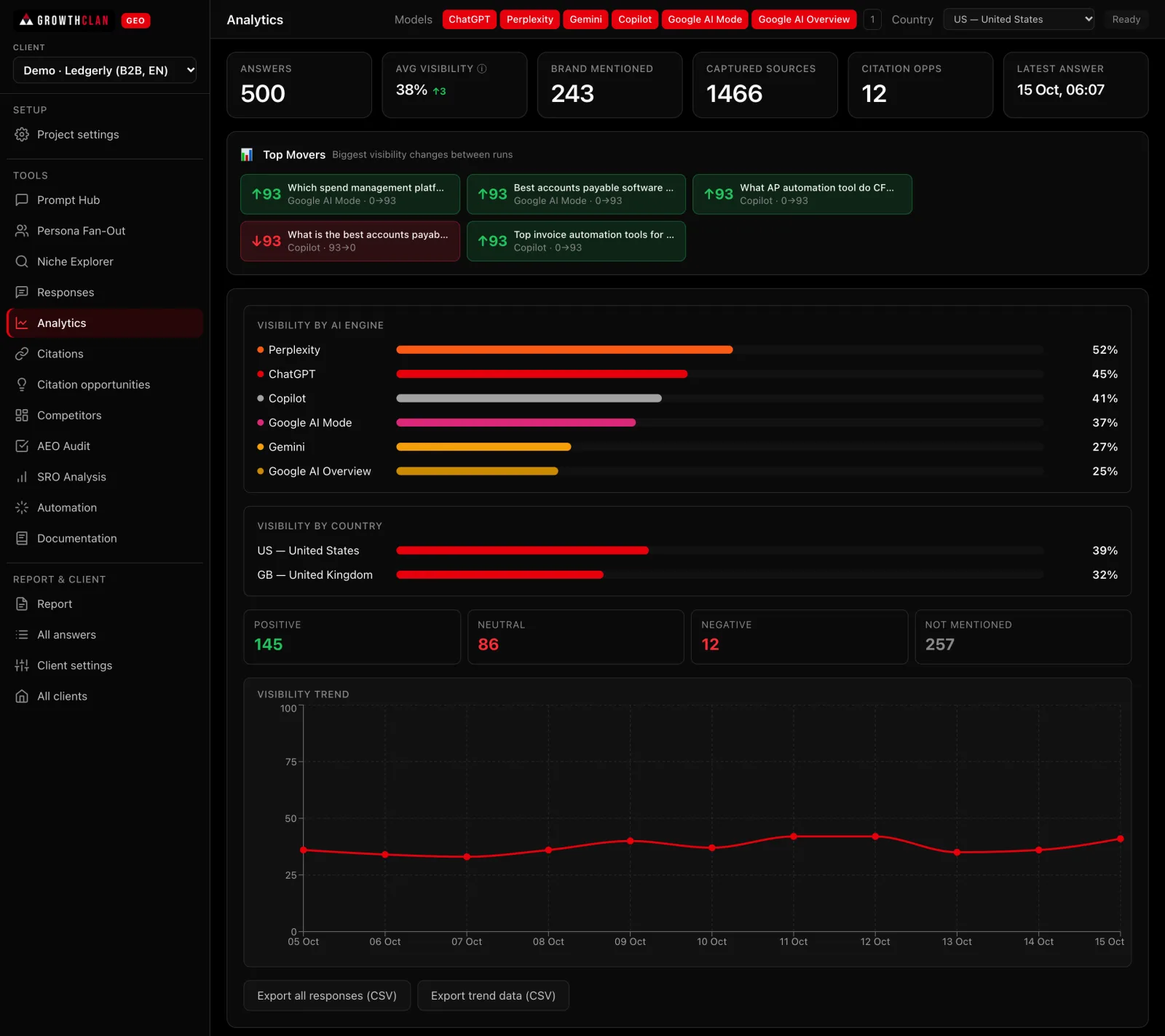Toggle the Perplexity model filter
The width and height of the screenshot is (1165, 1036).
(530, 20)
